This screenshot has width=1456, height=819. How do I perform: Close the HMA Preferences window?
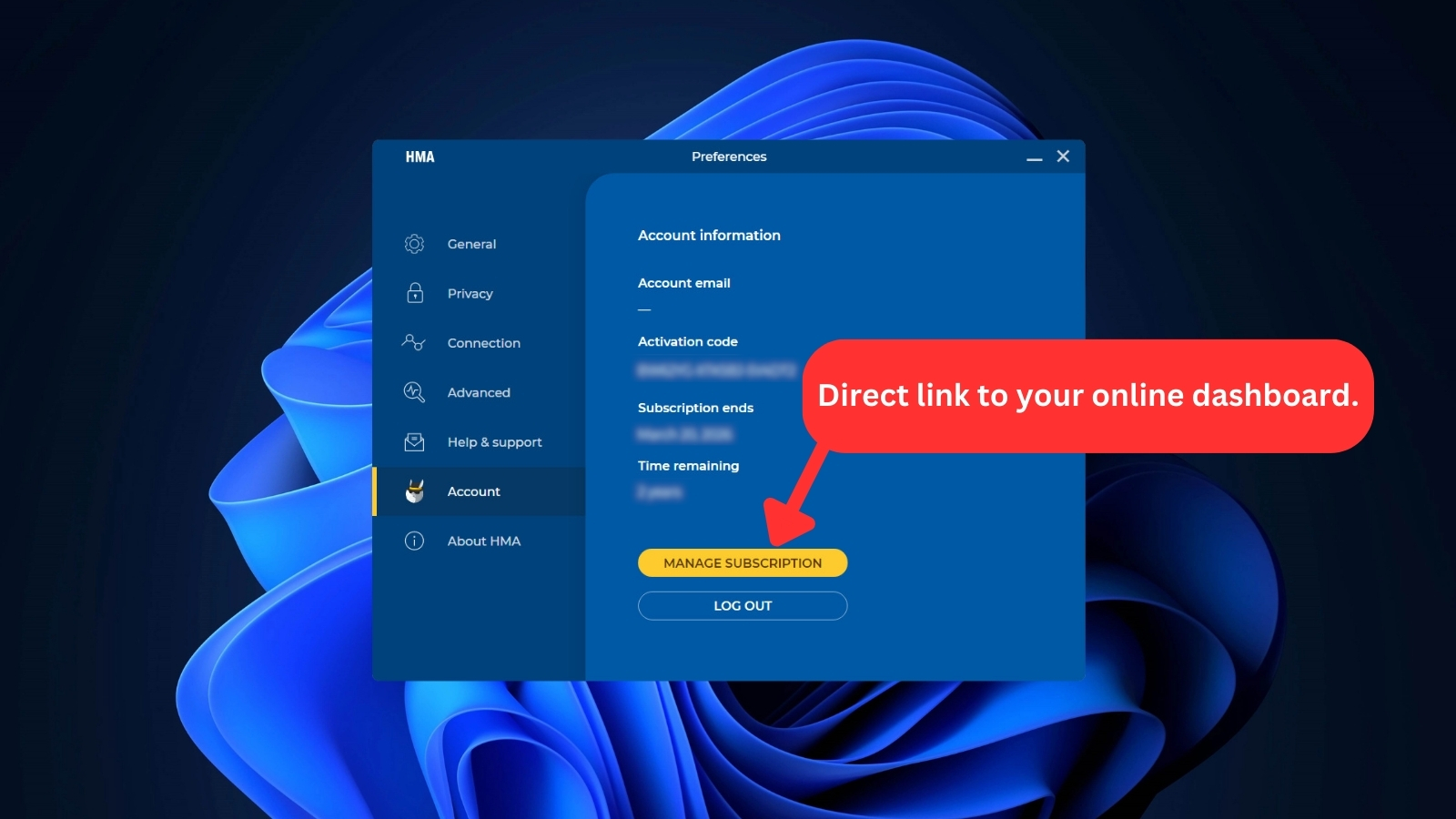pyautogui.click(x=1063, y=157)
